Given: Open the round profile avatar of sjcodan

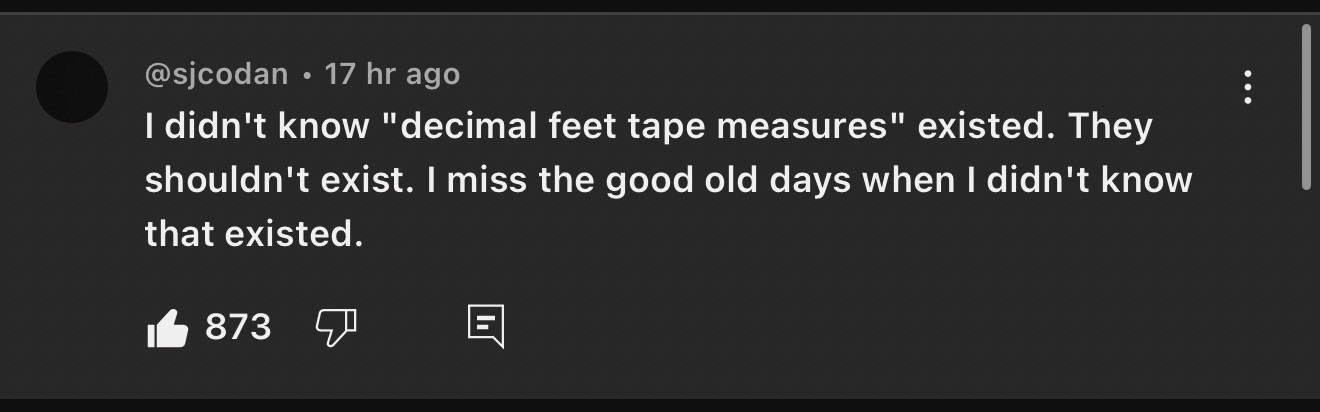Looking at the screenshot, I should [72, 87].
